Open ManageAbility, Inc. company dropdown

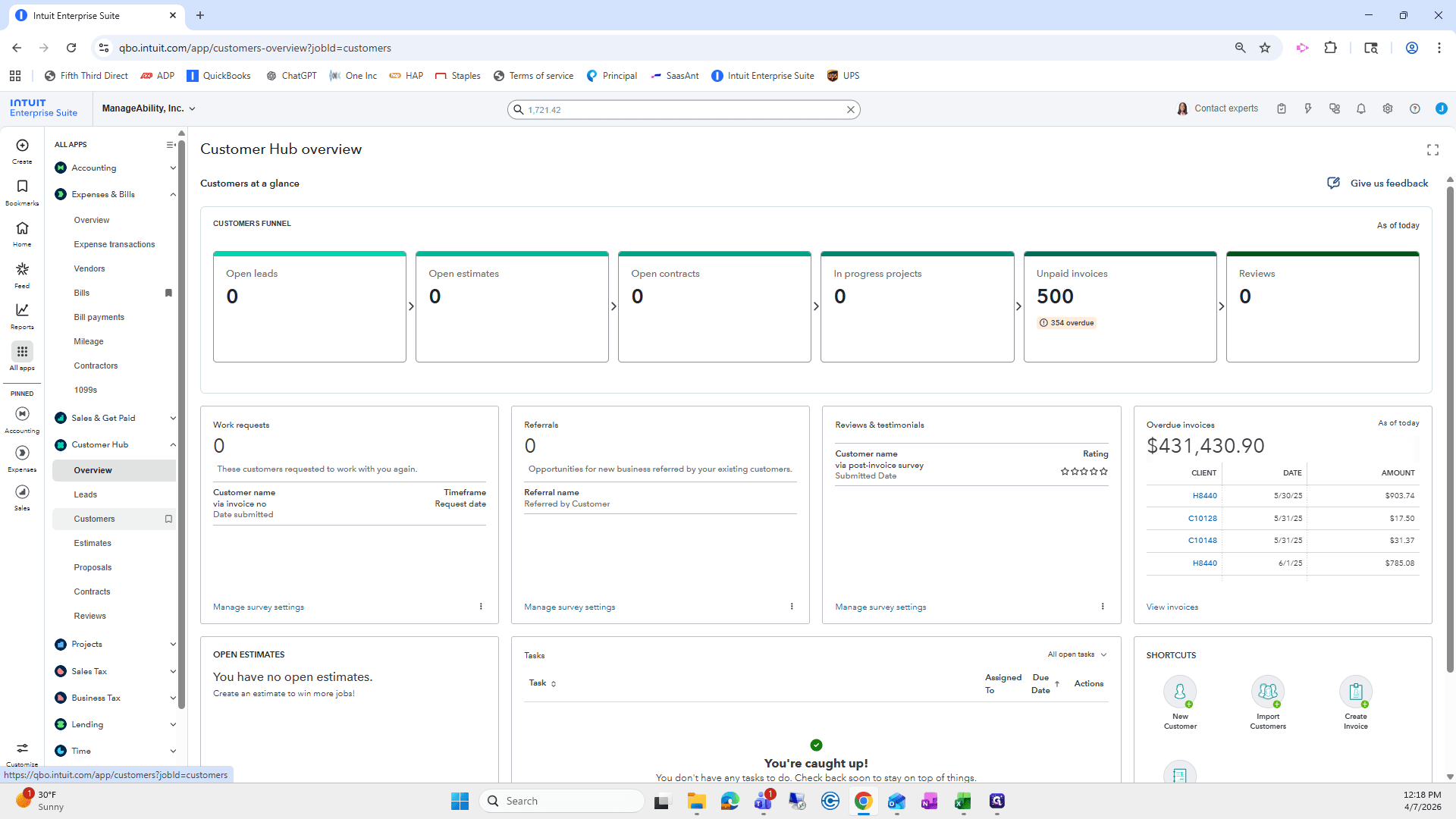pos(149,109)
